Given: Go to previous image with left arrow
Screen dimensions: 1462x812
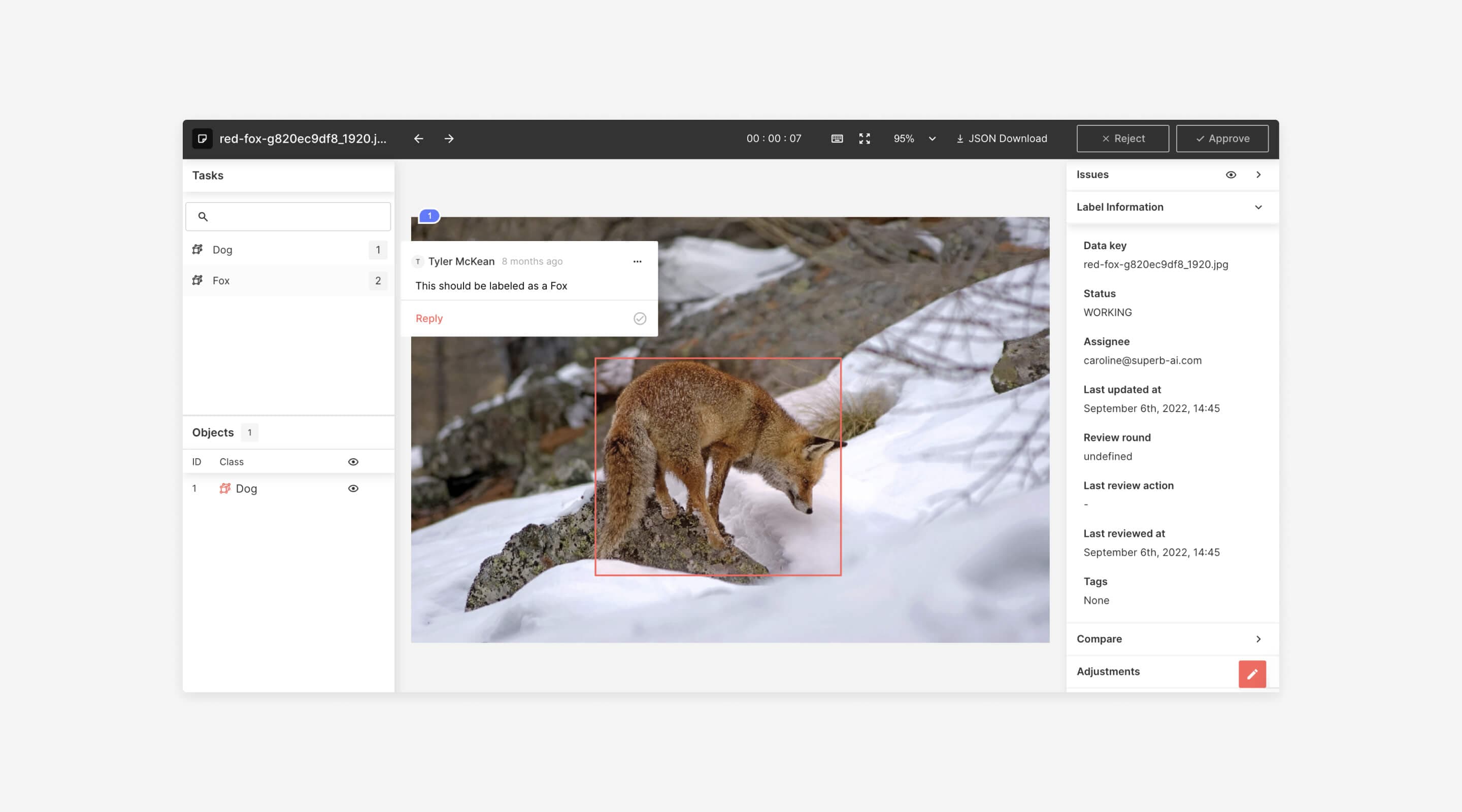Looking at the screenshot, I should [418, 139].
